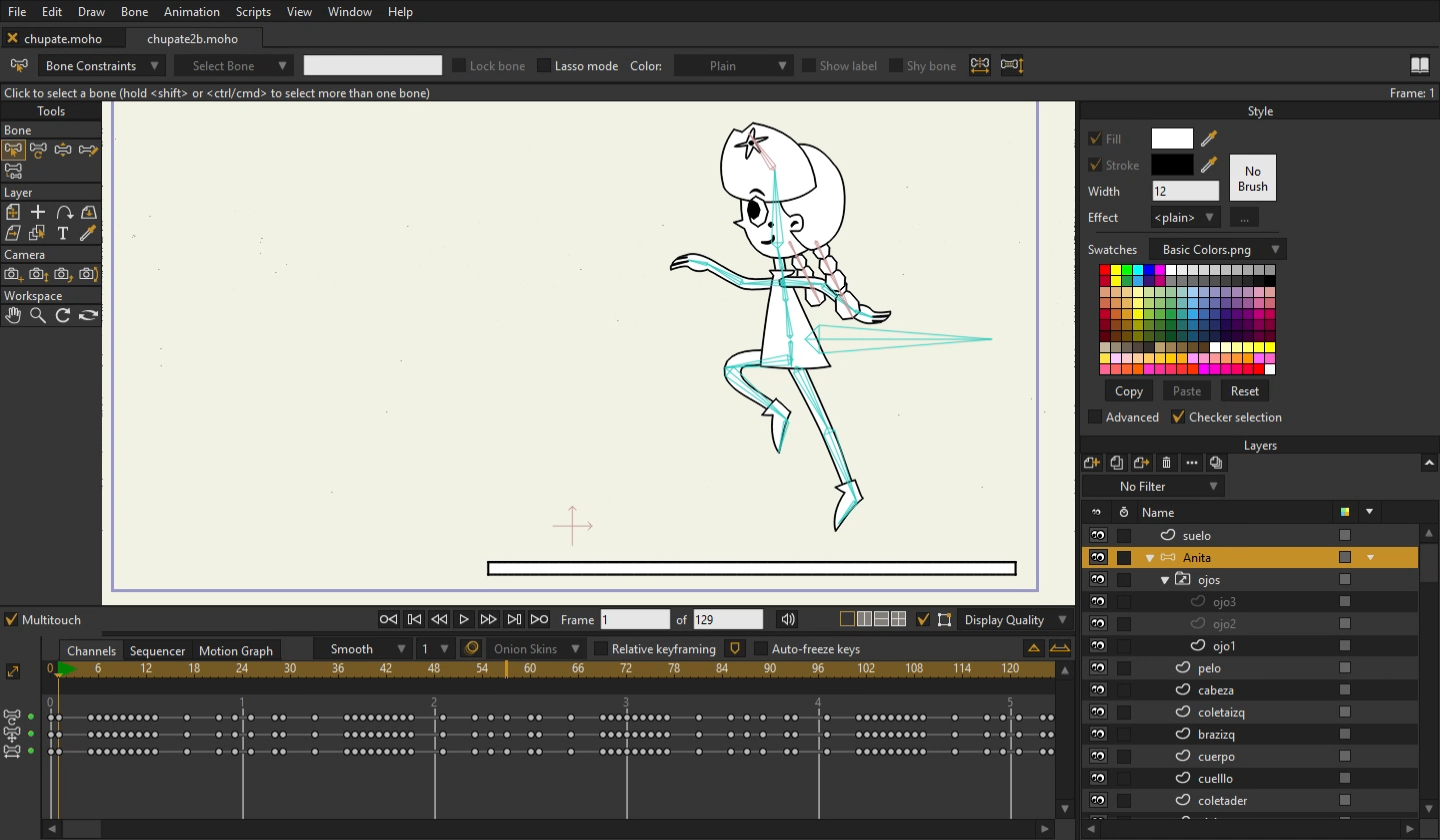Disable the Checker selection checkbox
The image size is (1440, 840).
click(1178, 417)
